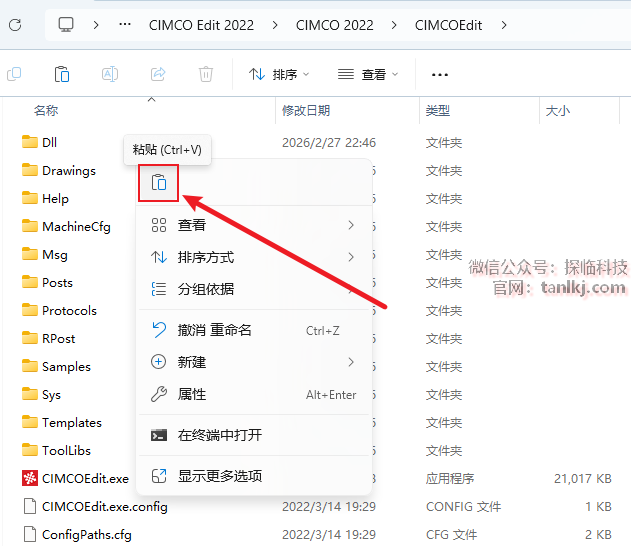Select the Help folder icon
631x546 pixels.
29,198
